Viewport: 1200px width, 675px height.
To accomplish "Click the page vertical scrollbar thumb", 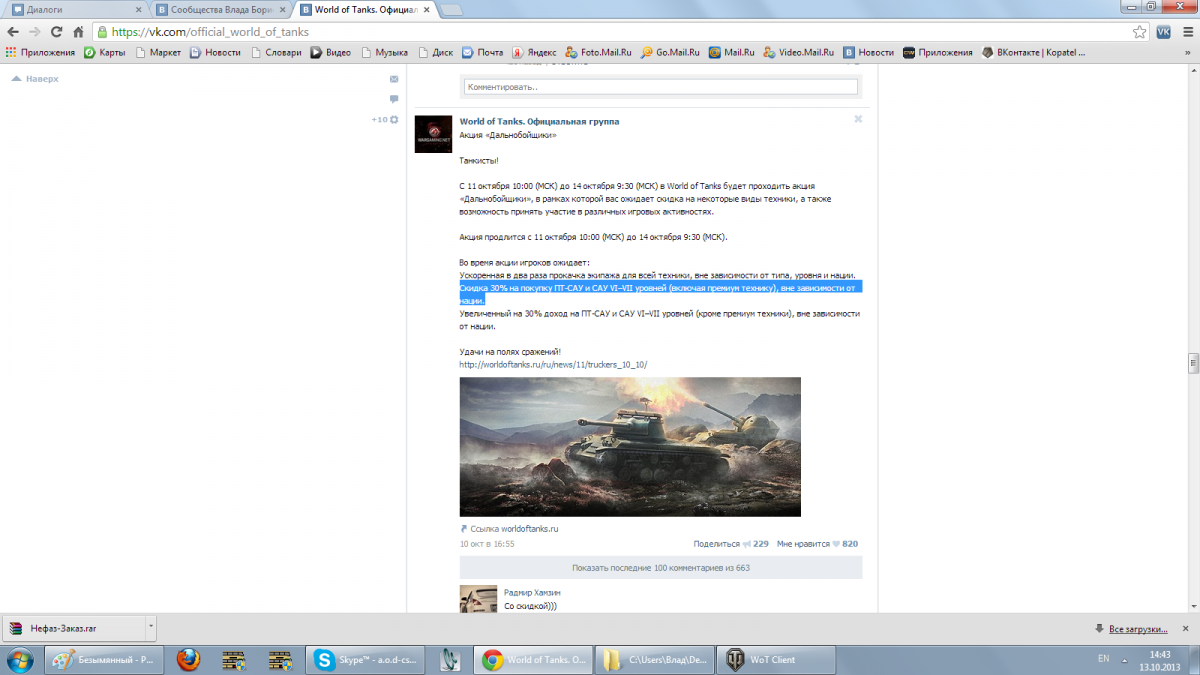I will tap(1193, 363).
